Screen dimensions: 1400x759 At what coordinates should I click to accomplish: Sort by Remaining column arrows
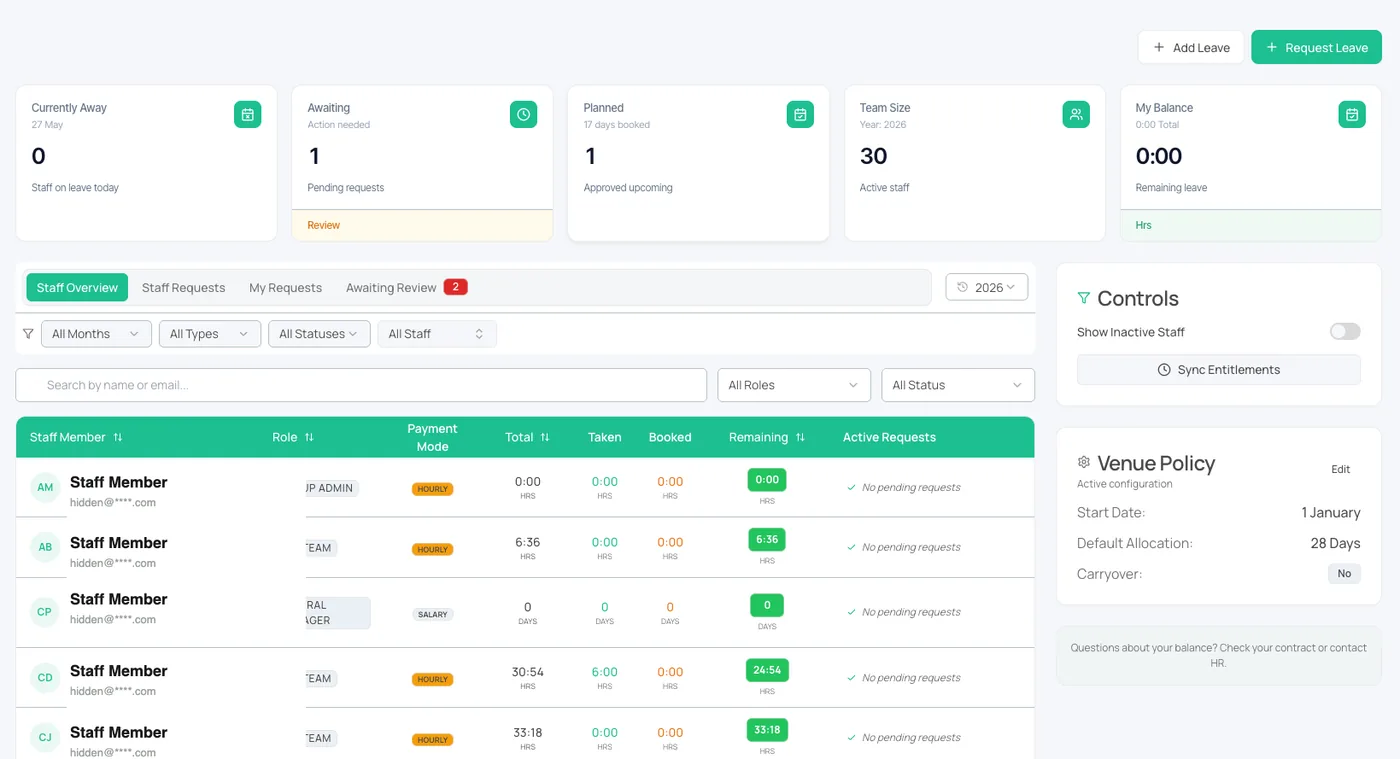point(800,437)
